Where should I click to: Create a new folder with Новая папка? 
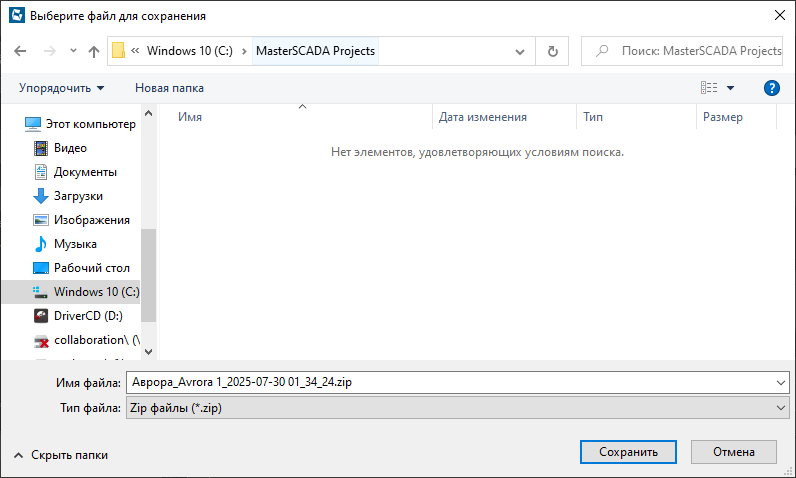(x=169, y=88)
